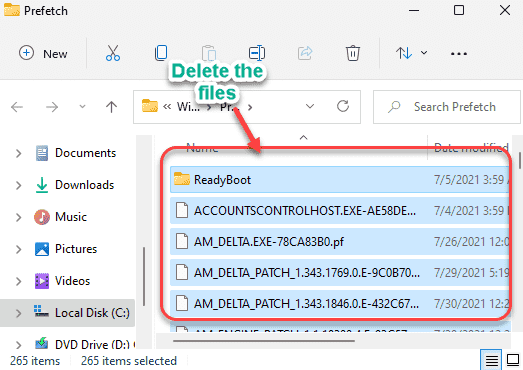The width and height of the screenshot is (523, 370).
Task: Open the recent locations chevron
Action: pyautogui.click(x=82, y=107)
